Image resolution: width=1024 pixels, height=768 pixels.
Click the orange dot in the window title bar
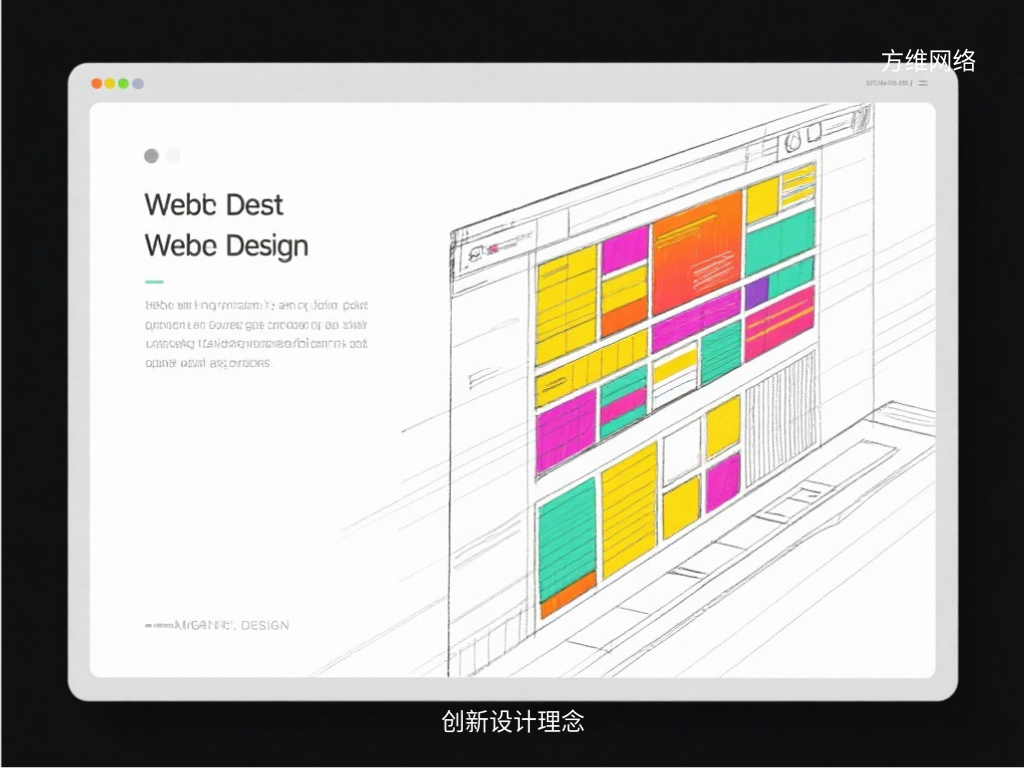(97, 84)
